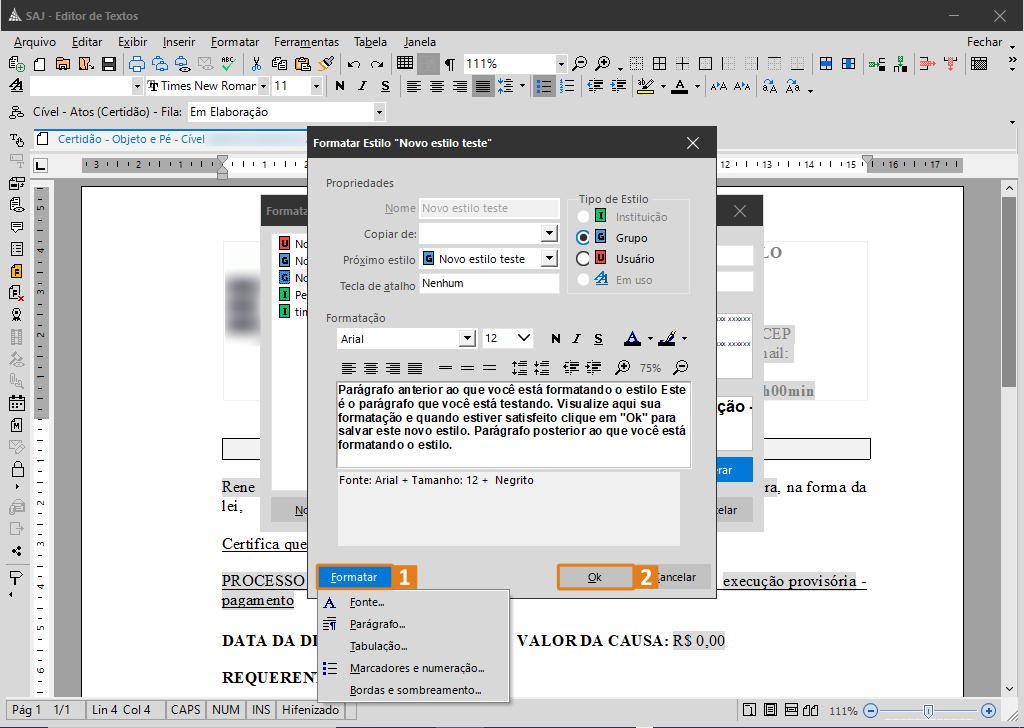Click the highlight color swatch in dialog
1024x728 pixels.
(667, 338)
